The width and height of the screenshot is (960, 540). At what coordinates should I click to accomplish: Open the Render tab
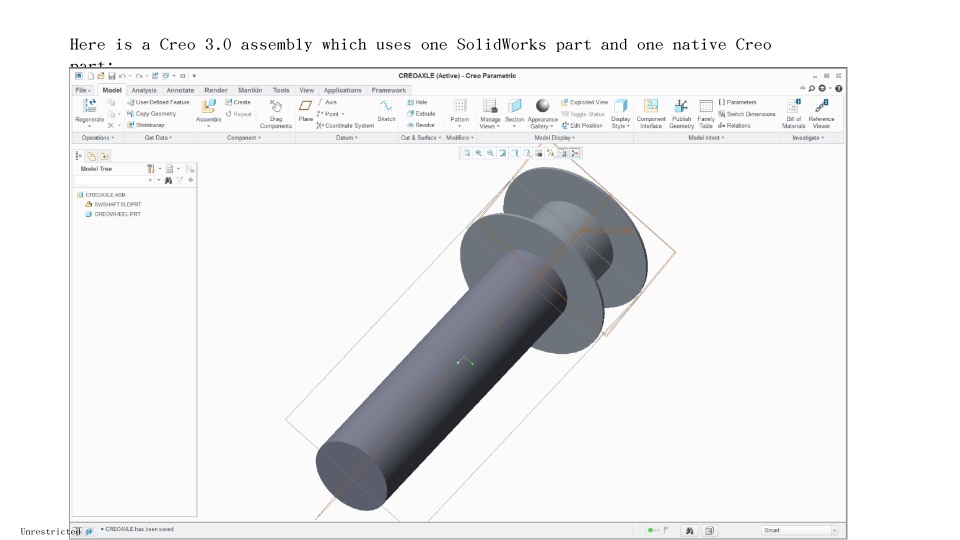point(216,90)
